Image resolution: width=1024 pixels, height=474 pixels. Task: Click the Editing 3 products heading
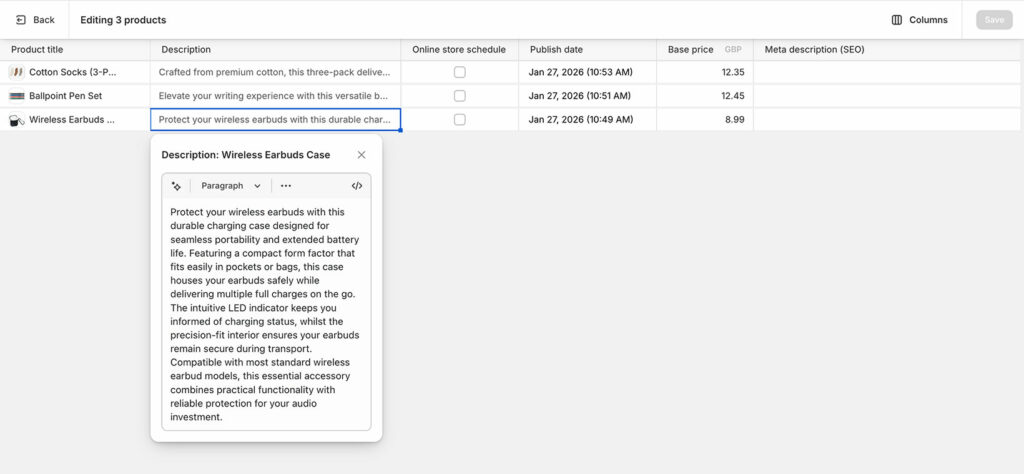[x=123, y=20]
